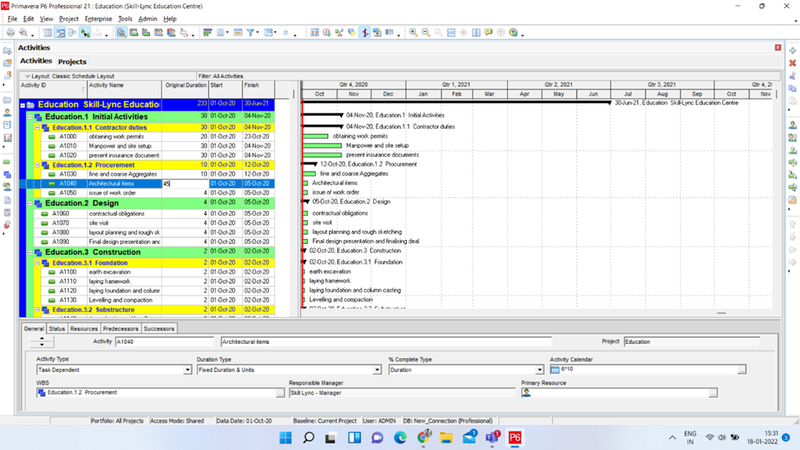The image size is (800, 450).
Task: Select activity row A1000 obtaining work permits
Action: (147, 137)
